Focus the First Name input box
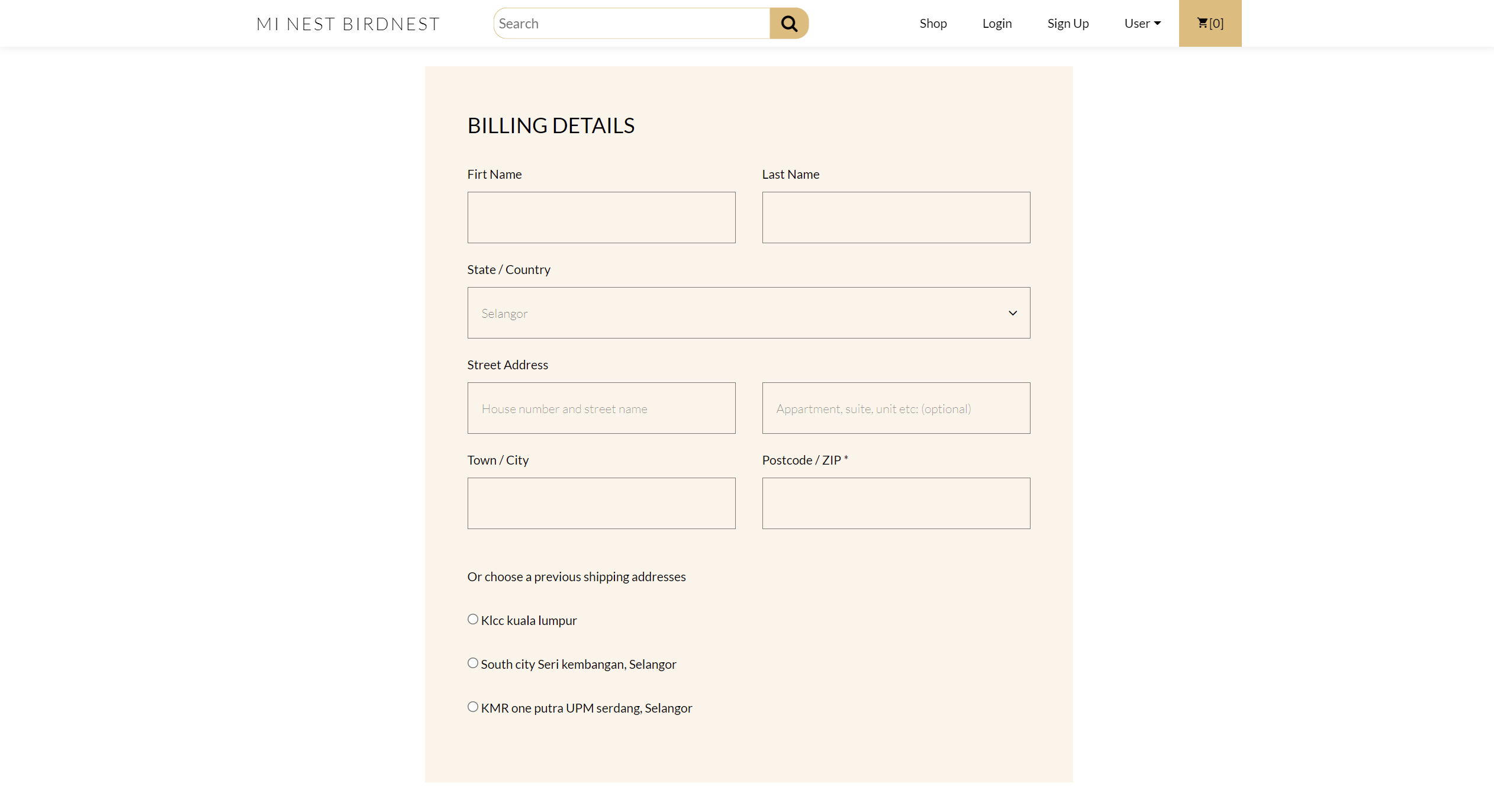The width and height of the screenshot is (1494, 812). pyautogui.click(x=601, y=217)
